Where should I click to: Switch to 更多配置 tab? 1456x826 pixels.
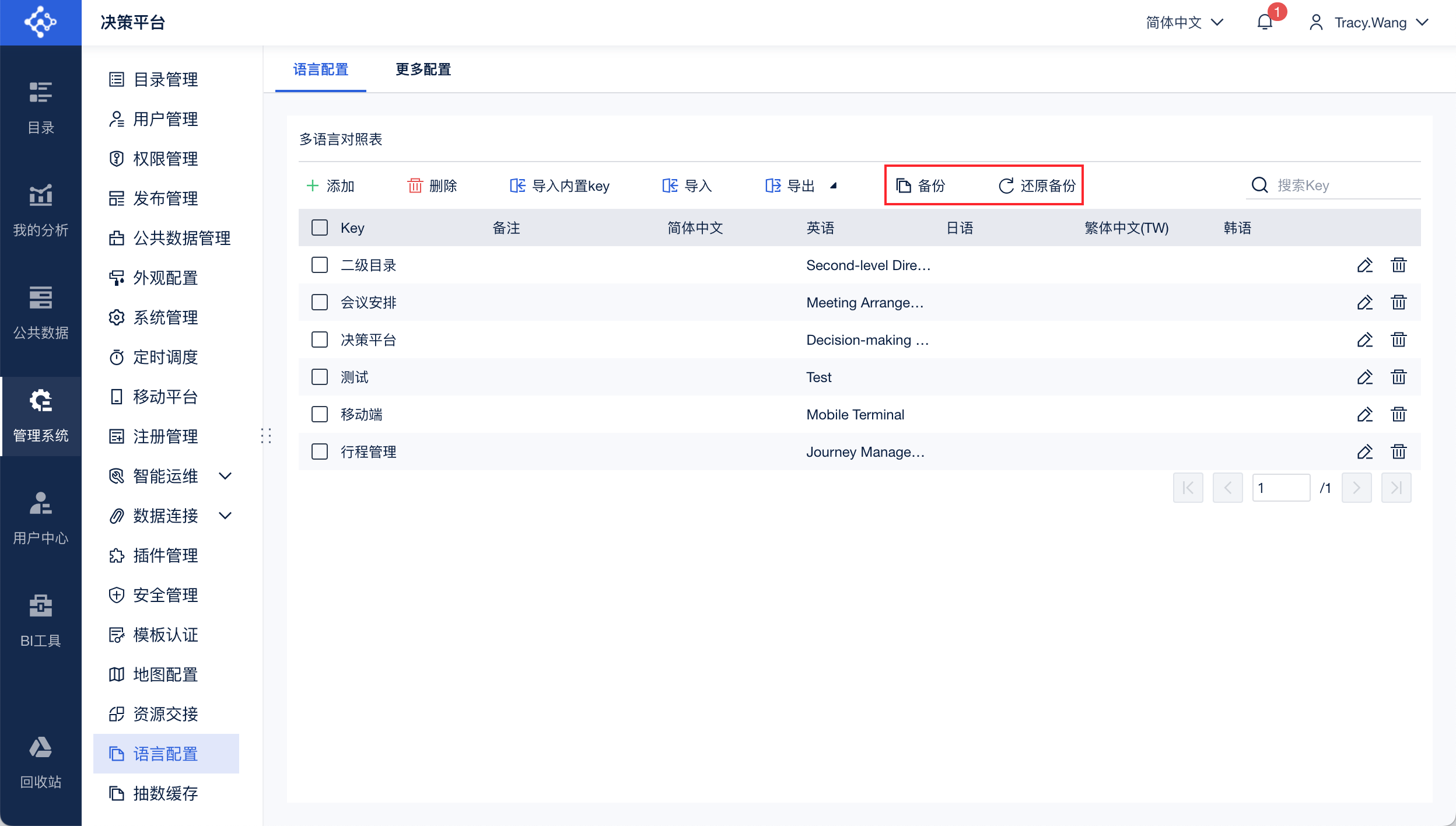[x=423, y=69]
